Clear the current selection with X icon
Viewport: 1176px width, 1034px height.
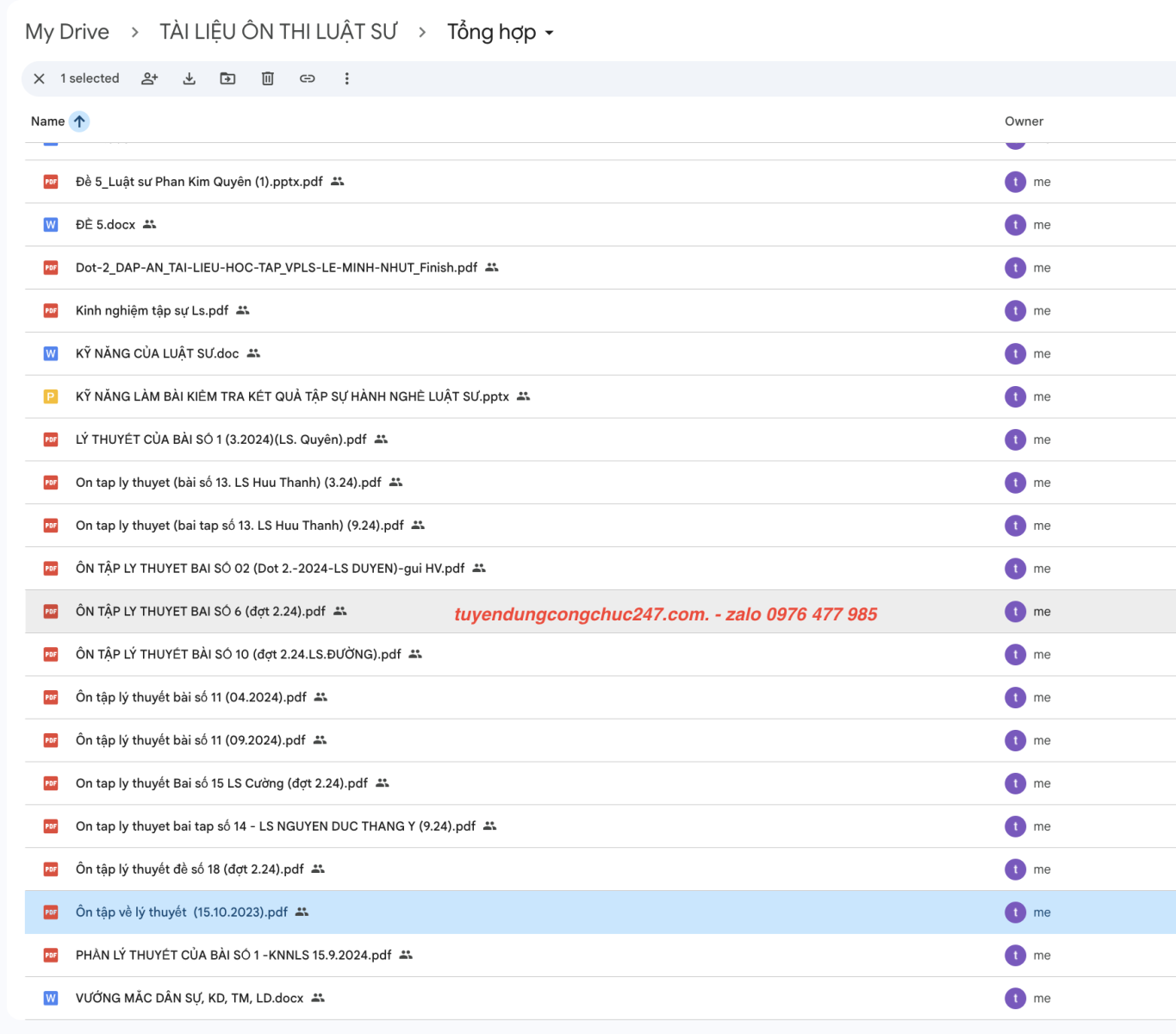(39, 78)
